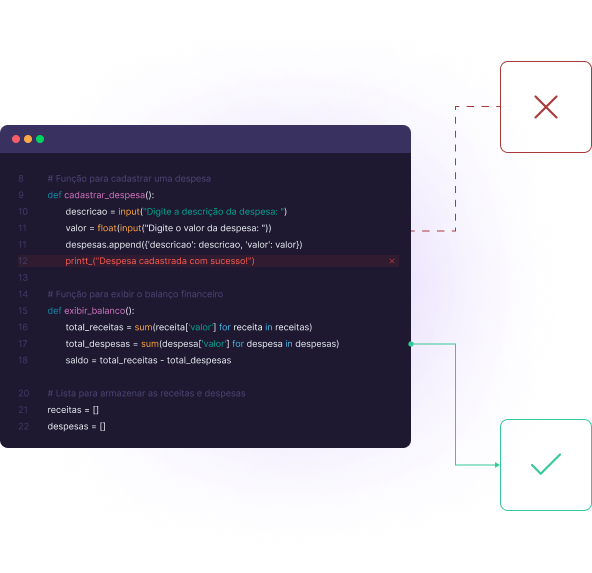Click the green window dot
The image size is (592, 573).
[40, 139]
